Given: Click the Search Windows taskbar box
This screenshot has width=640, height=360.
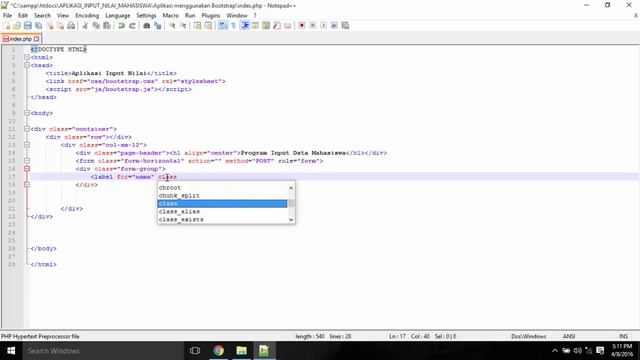Looking at the screenshot, I should (x=103, y=351).
